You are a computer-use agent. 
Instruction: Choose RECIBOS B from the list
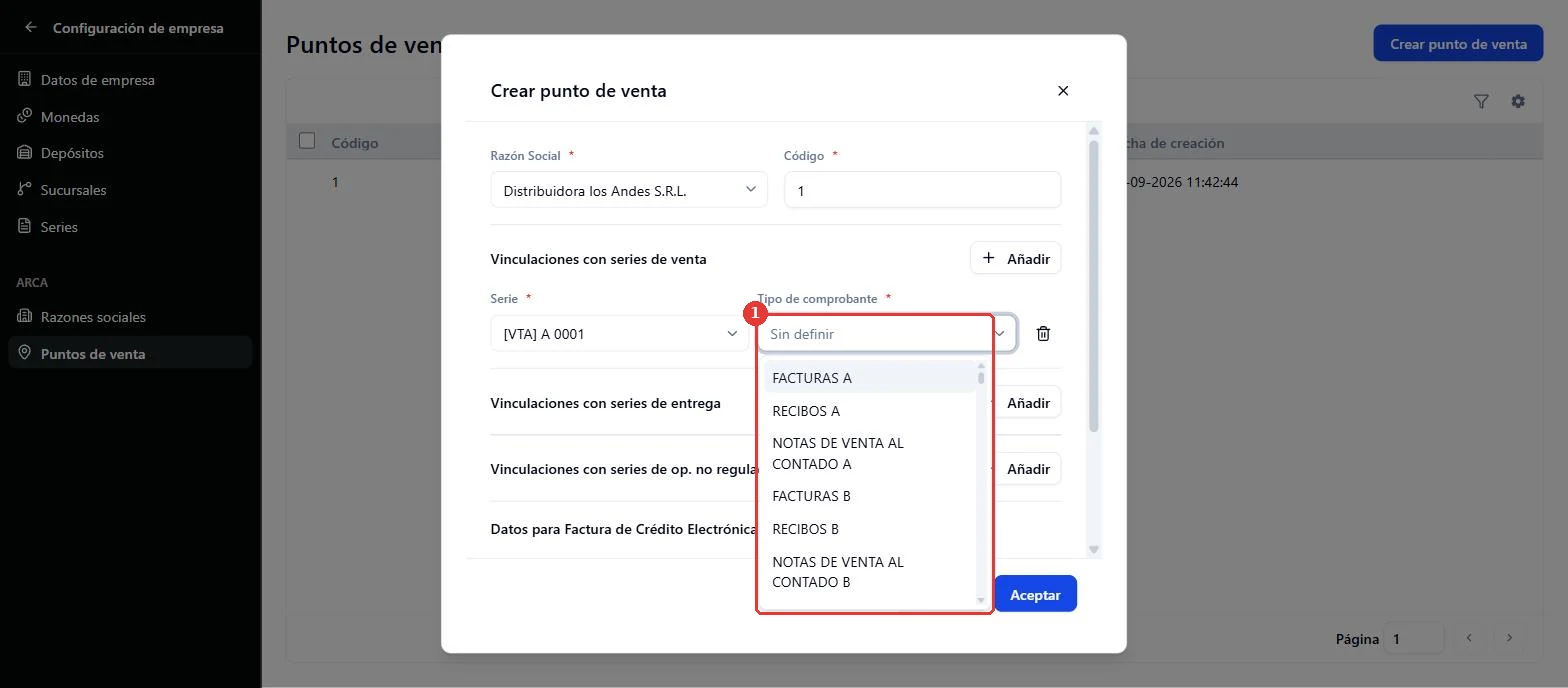tap(869, 529)
